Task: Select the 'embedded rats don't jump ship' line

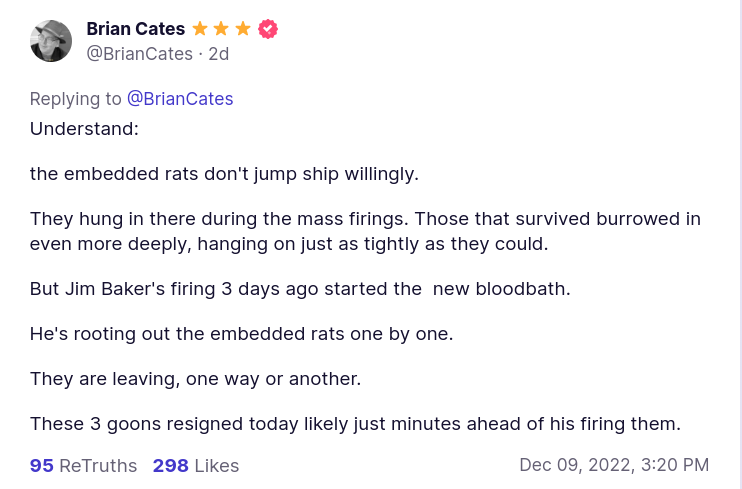Action: coord(224,174)
